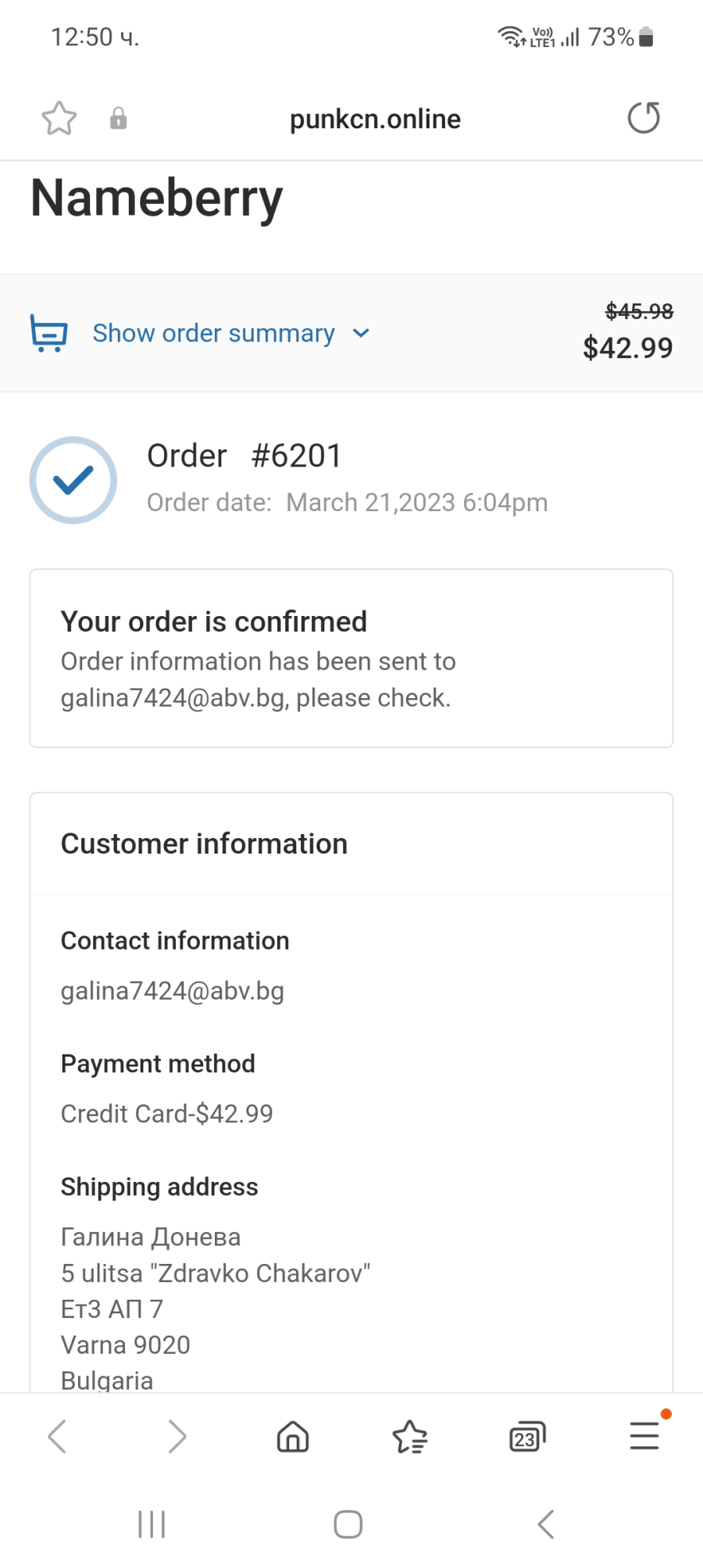Open the browser hamburger menu
The image size is (703, 1568).
point(644,1436)
